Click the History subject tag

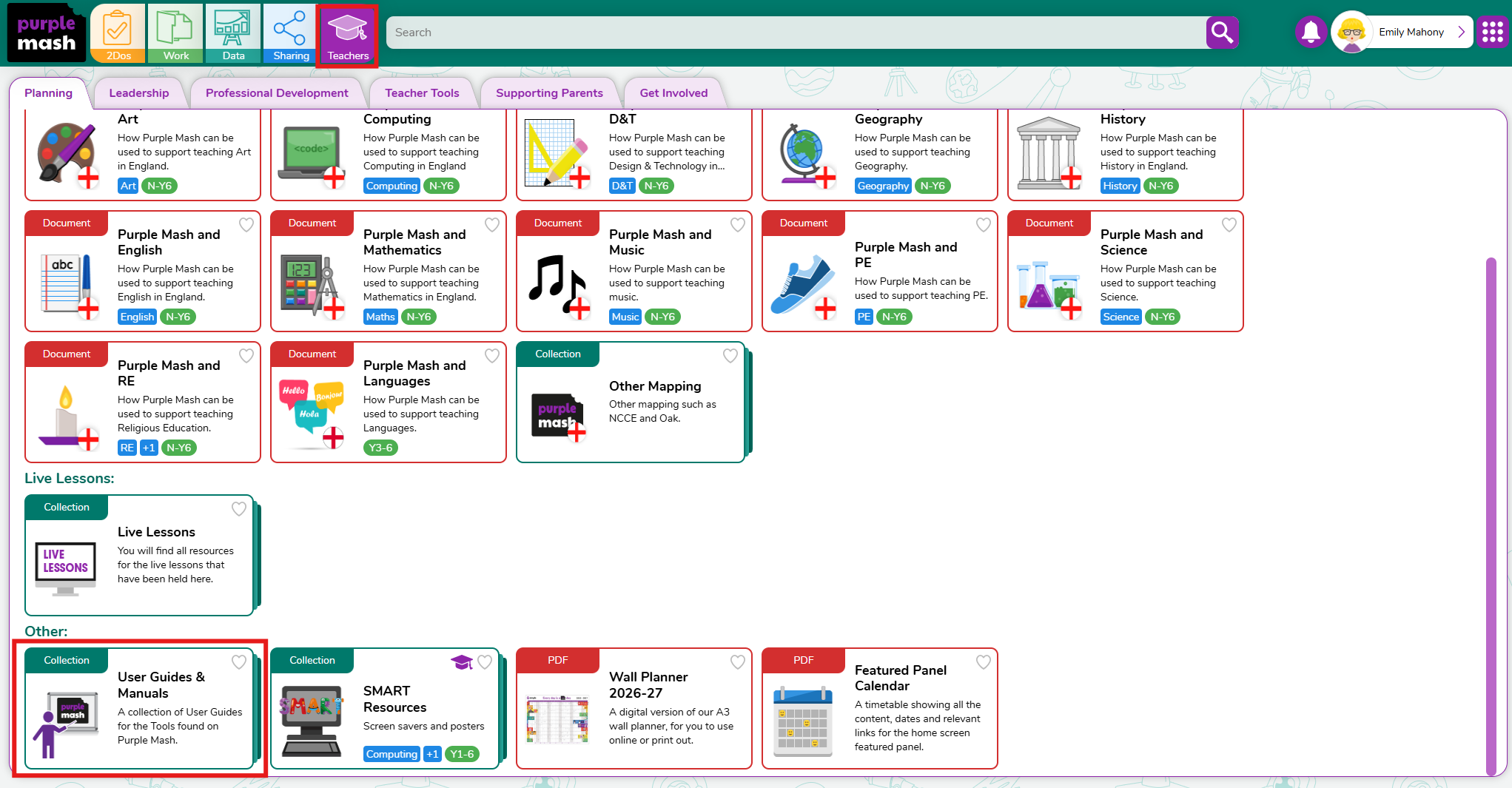[1120, 186]
